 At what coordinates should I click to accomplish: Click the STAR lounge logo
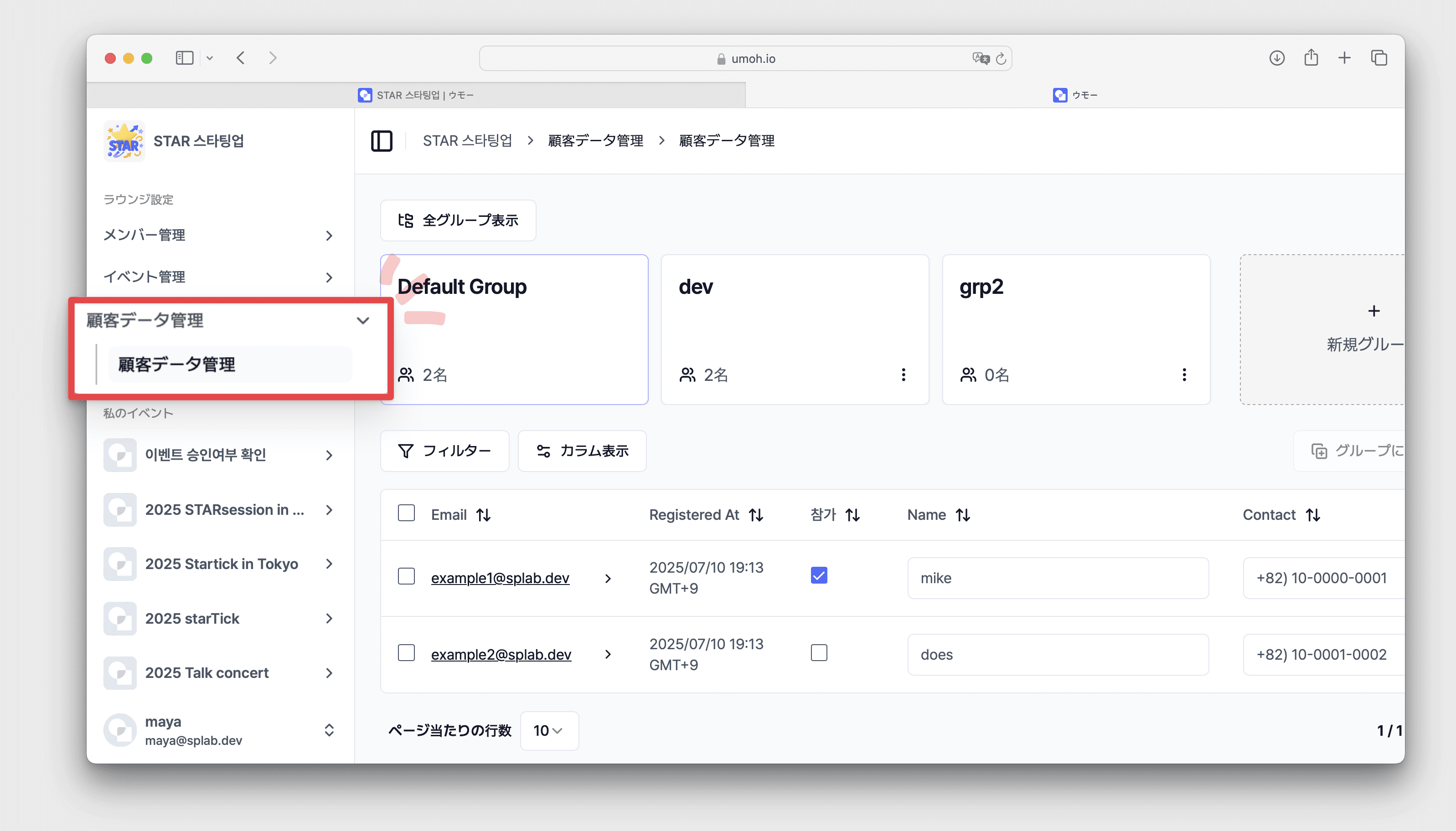point(124,141)
